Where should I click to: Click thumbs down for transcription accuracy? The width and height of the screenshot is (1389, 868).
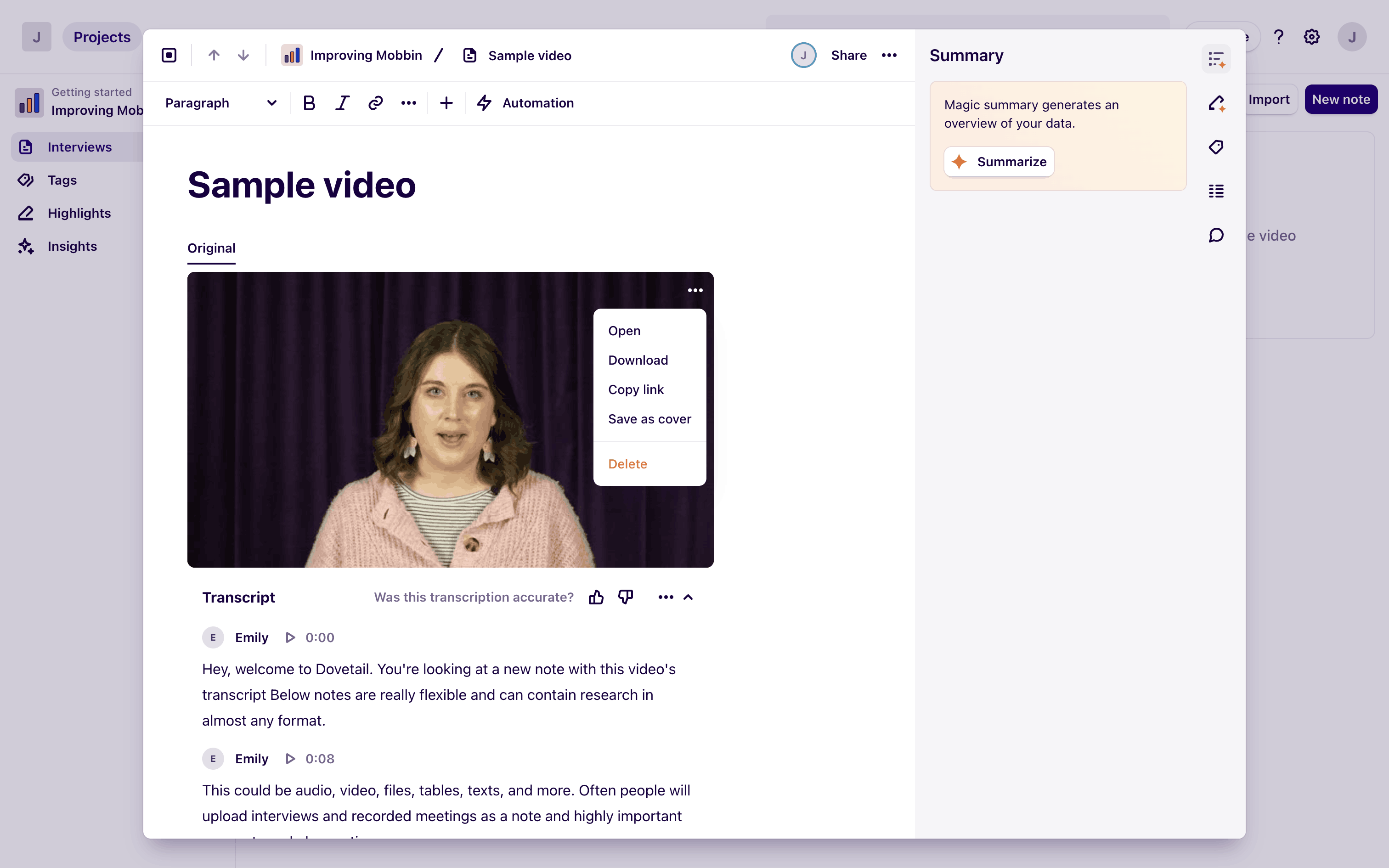pyautogui.click(x=626, y=597)
